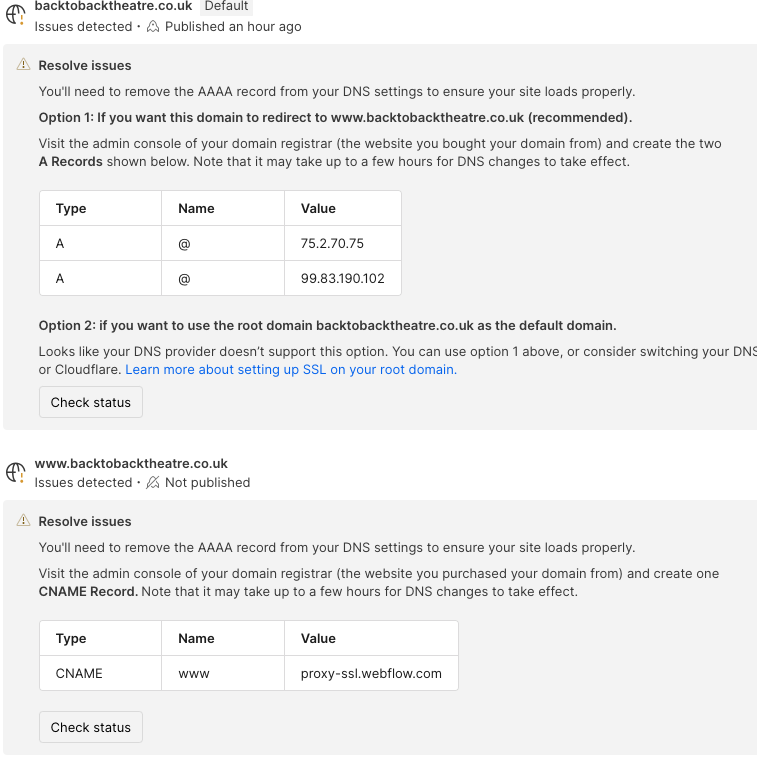Click the Not published status text
The width and height of the screenshot is (757, 783).
pos(207,483)
